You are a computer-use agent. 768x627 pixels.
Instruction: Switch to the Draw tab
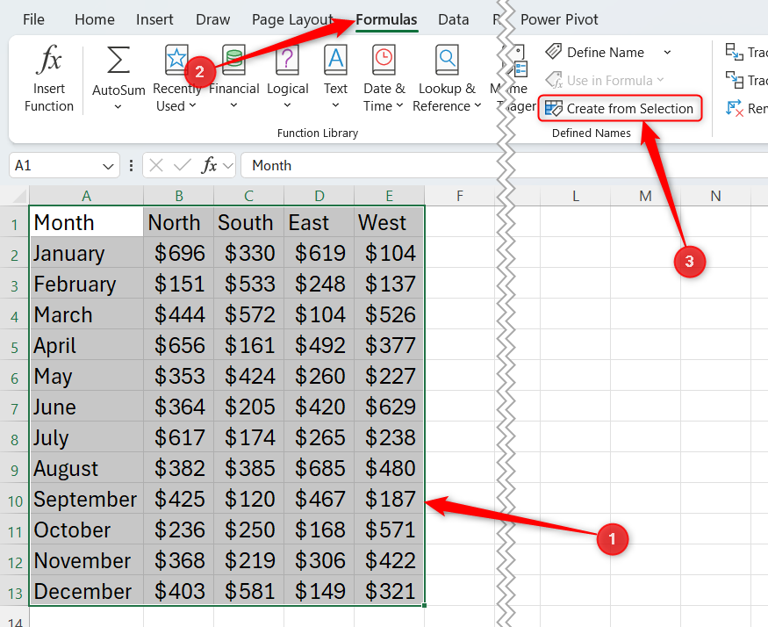pyautogui.click(x=213, y=20)
